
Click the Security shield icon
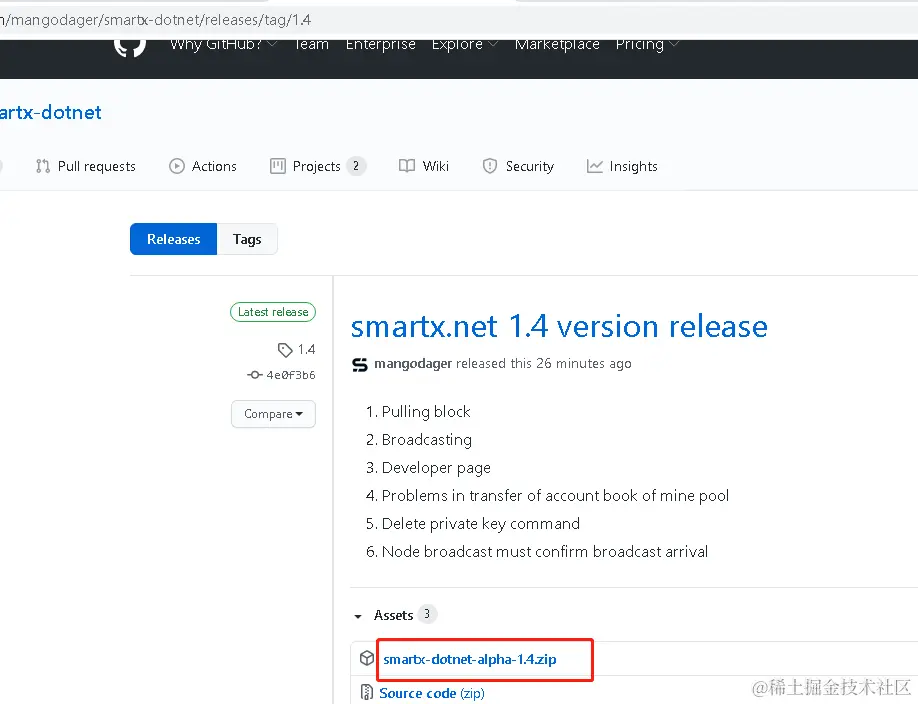click(x=490, y=166)
